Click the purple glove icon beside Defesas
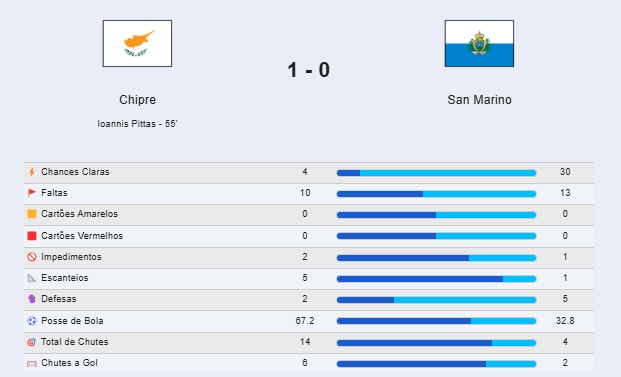The image size is (621, 377). tap(32, 299)
